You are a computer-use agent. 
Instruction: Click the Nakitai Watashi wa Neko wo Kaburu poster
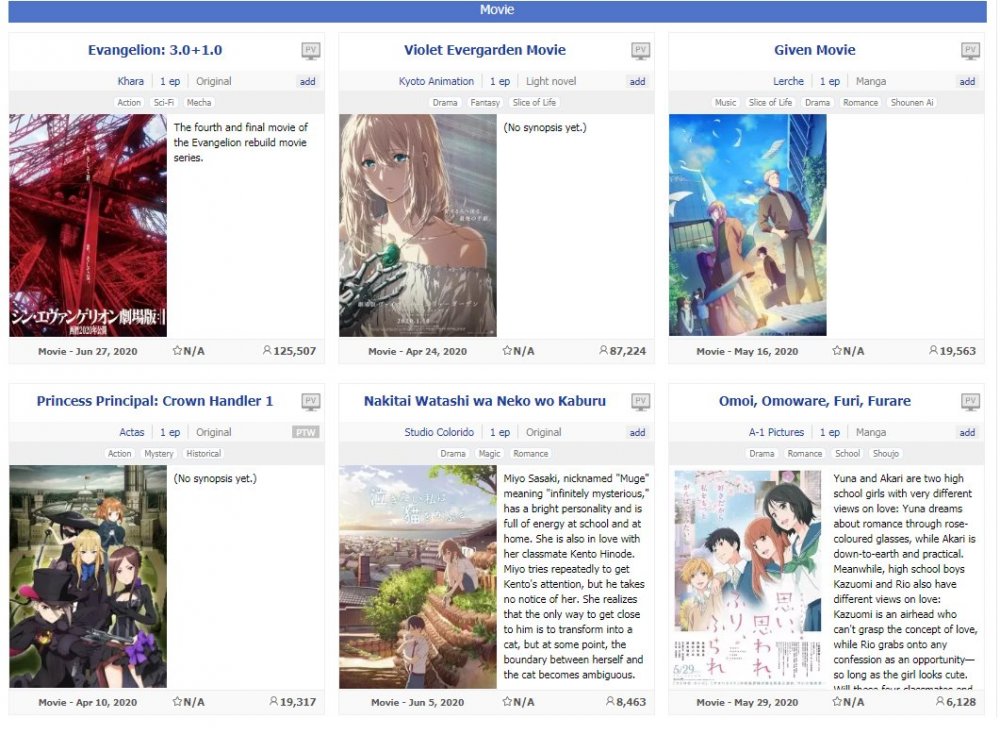(418, 577)
